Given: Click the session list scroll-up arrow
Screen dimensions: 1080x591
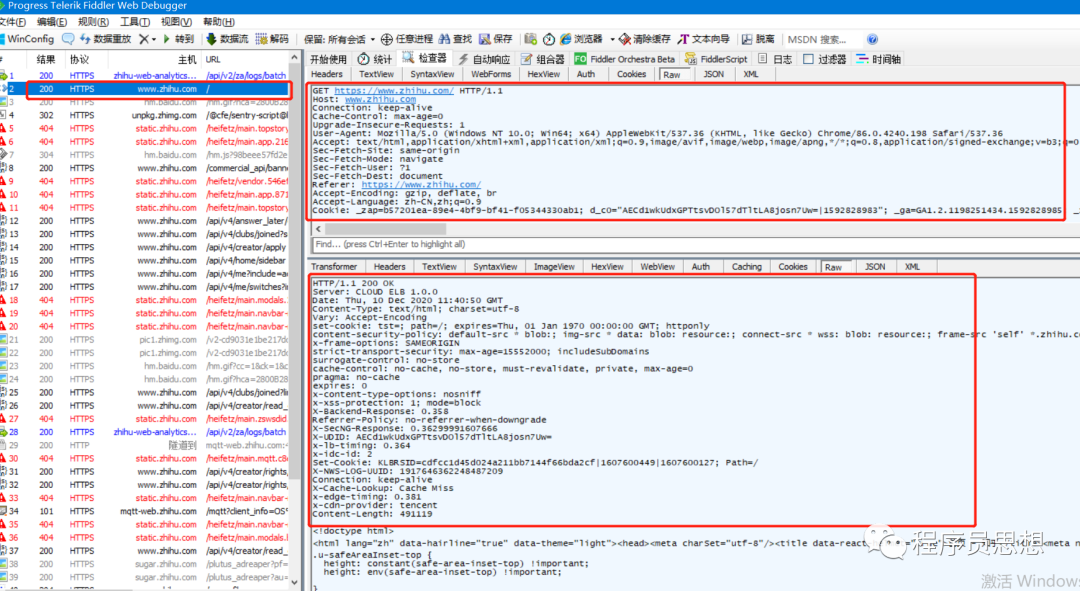Looking at the screenshot, I should (295, 58).
